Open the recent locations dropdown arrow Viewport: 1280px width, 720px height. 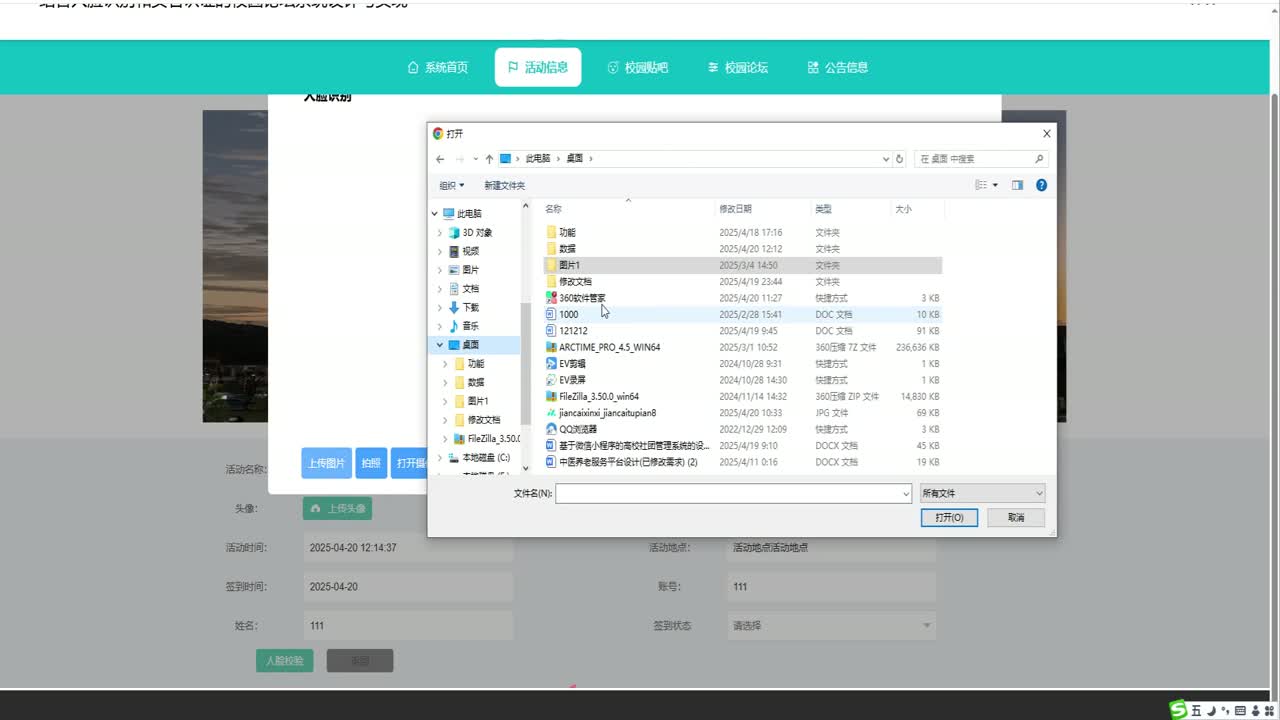[475, 159]
